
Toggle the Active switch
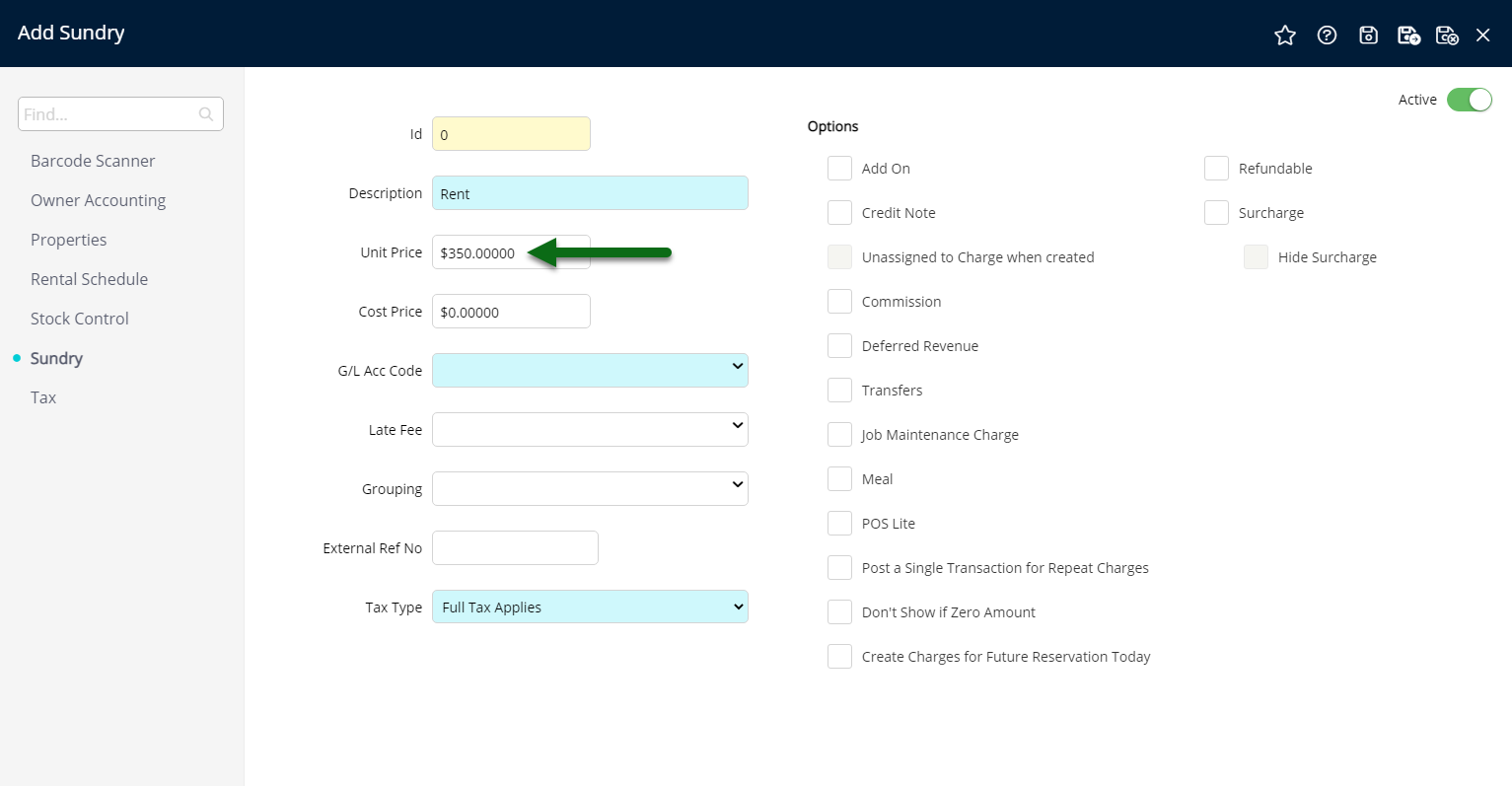coord(1470,100)
